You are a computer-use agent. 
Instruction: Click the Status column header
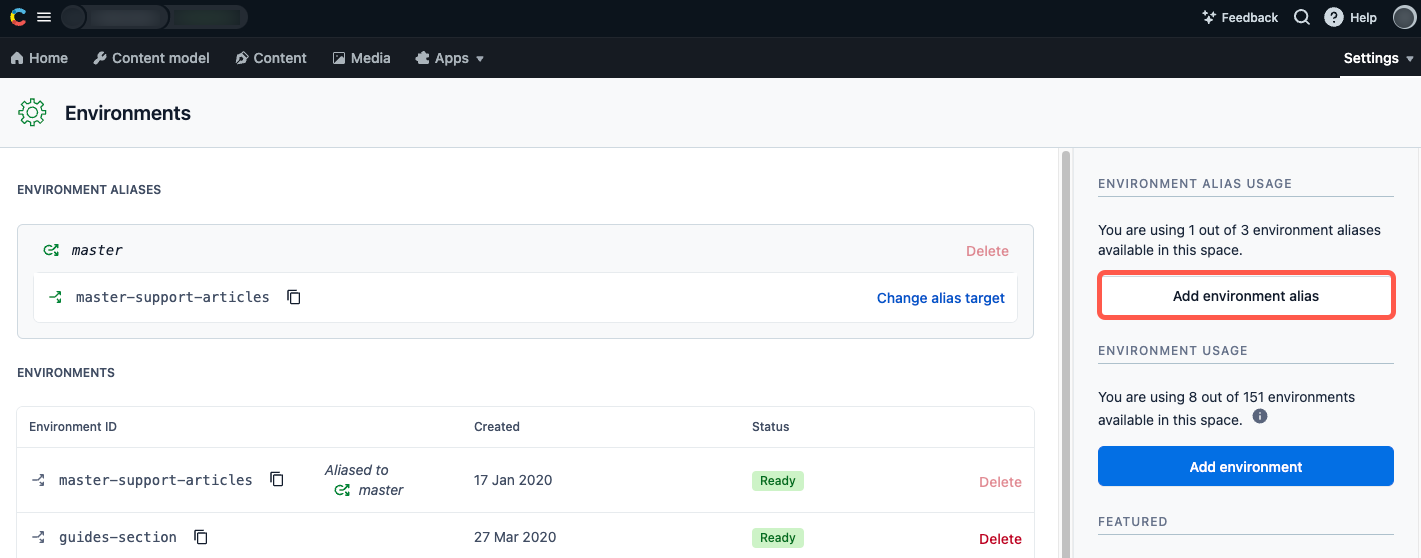pyautogui.click(x=771, y=427)
